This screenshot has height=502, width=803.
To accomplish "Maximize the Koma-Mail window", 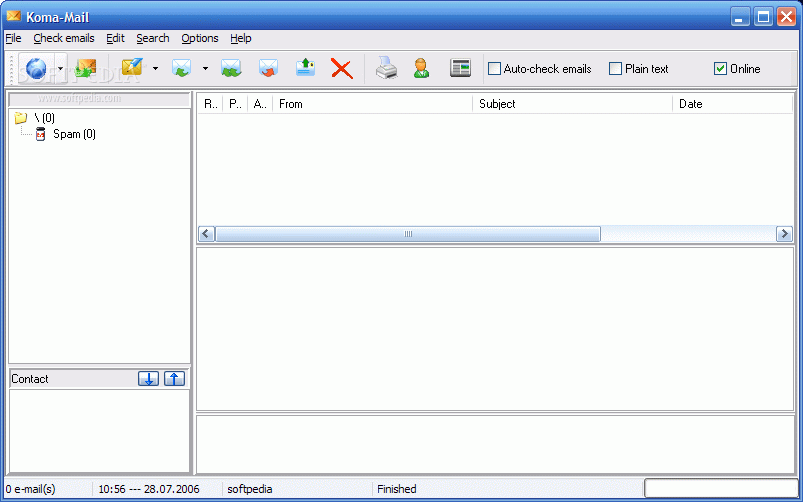I will pos(763,17).
